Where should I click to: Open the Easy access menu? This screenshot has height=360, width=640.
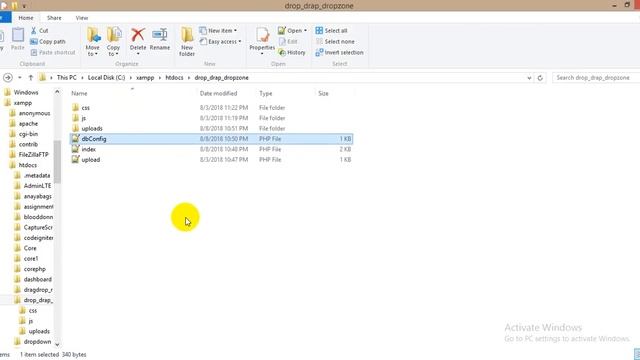pos(220,42)
